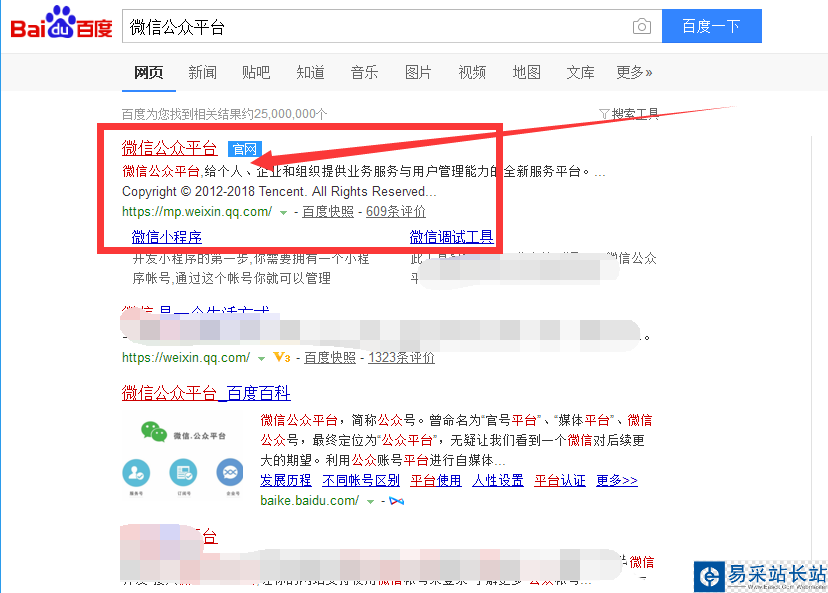Open the 平台使用 link

pos(436,481)
